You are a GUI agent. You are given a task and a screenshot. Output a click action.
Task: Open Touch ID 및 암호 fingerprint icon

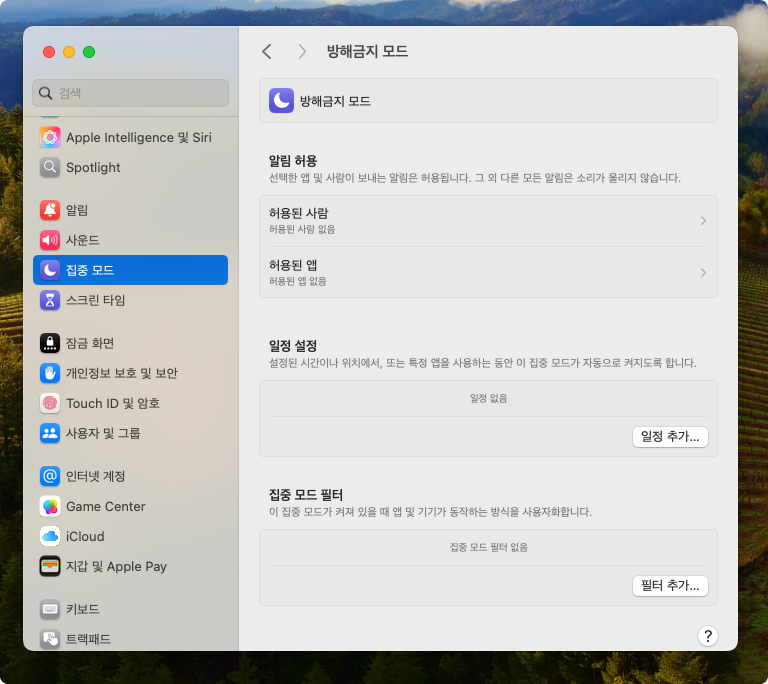click(49, 403)
